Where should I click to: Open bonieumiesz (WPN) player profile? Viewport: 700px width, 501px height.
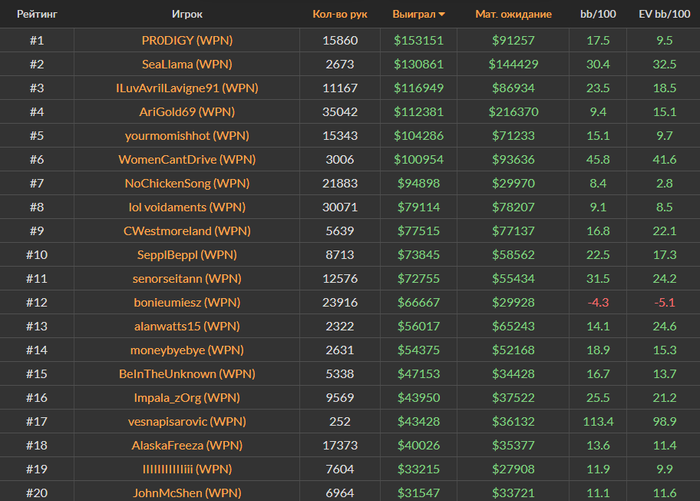click(x=187, y=302)
